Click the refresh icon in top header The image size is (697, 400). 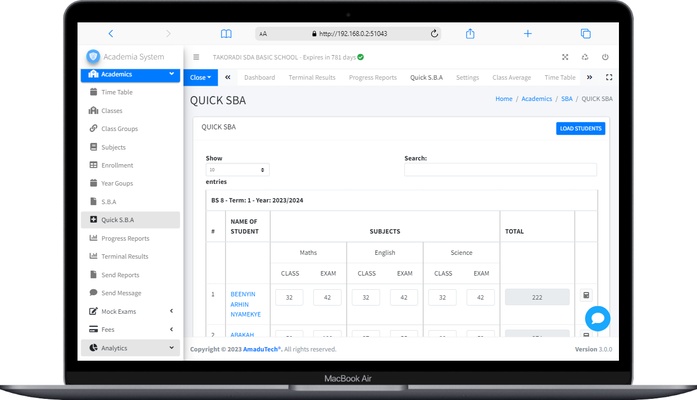(x=585, y=57)
